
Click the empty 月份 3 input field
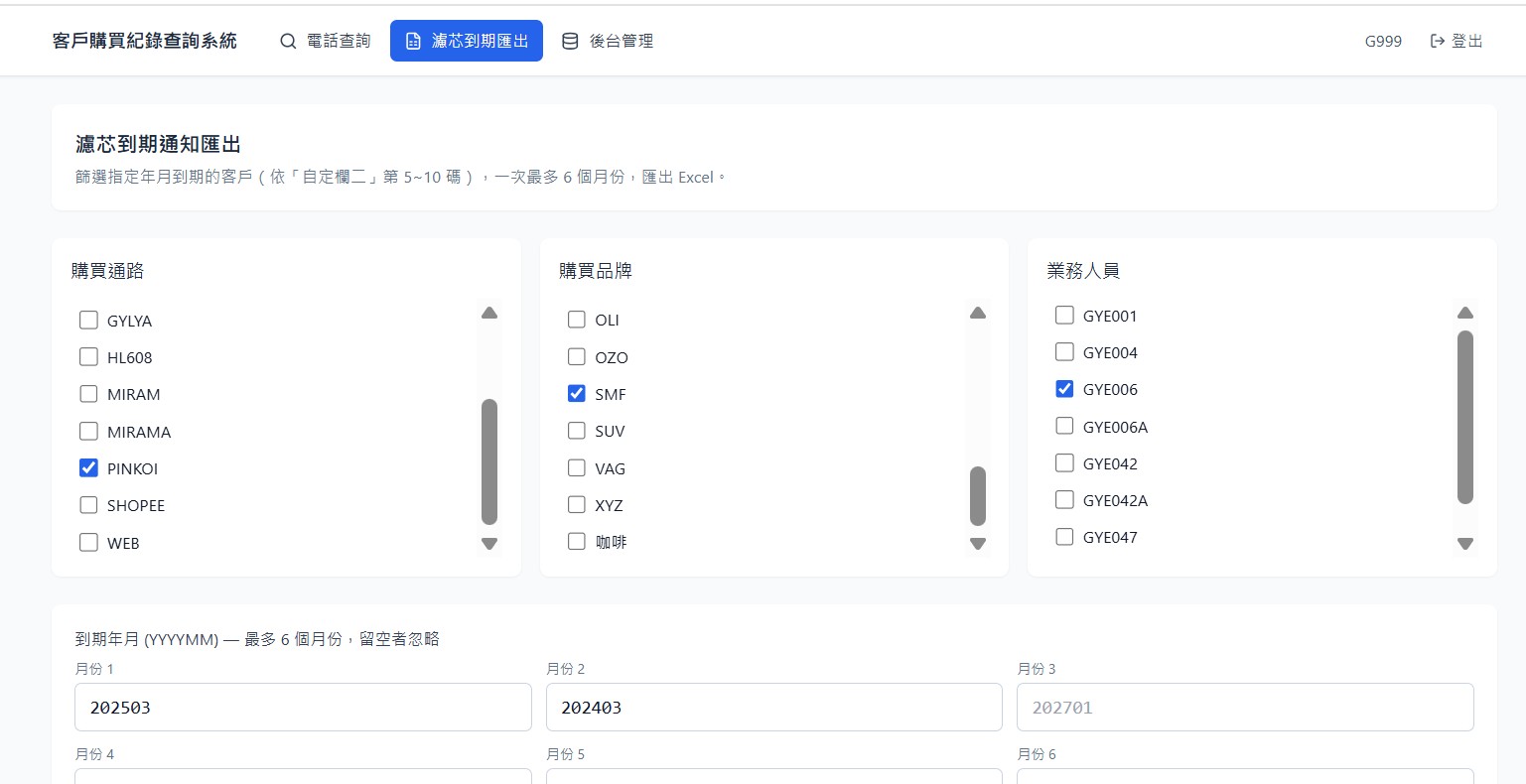(1245, 708)
